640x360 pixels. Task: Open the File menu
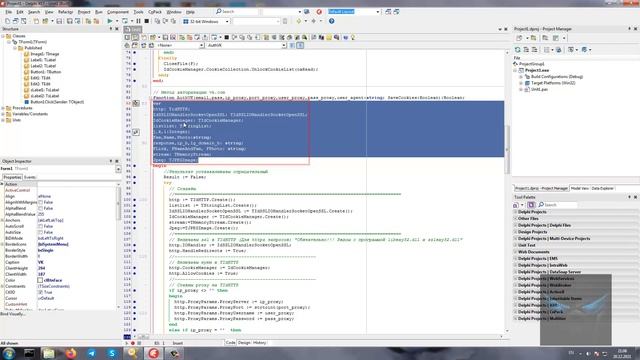[9, 12]
